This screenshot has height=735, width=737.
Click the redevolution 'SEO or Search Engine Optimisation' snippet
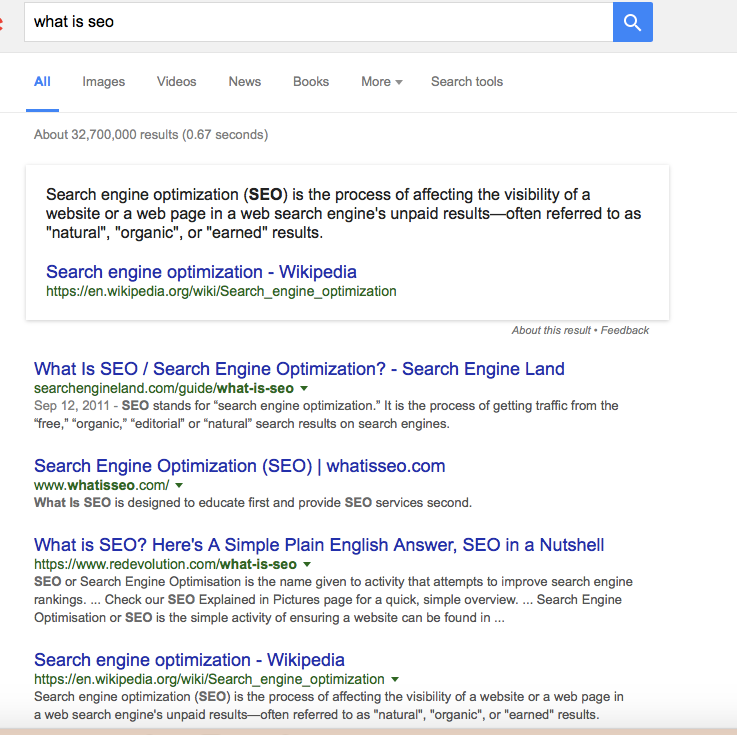pos(333,600)
